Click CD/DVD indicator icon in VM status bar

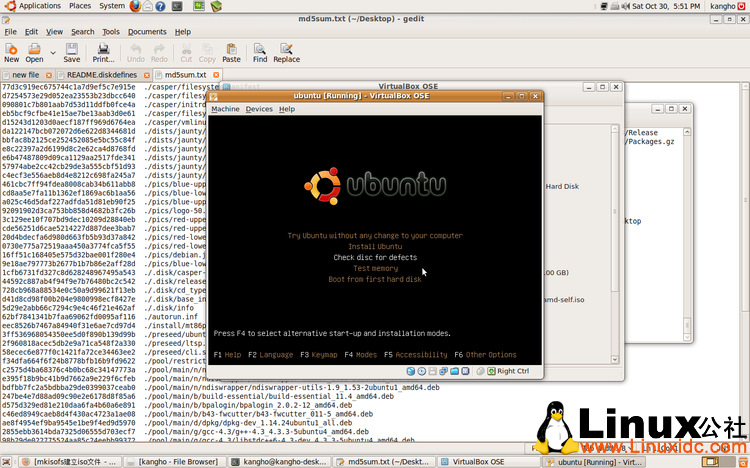coord(421,371)
